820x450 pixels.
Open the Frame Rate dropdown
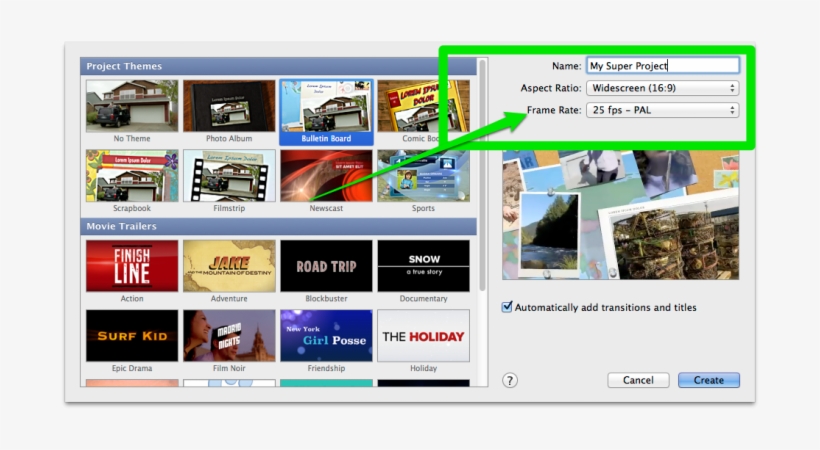(x=663, y=110)
